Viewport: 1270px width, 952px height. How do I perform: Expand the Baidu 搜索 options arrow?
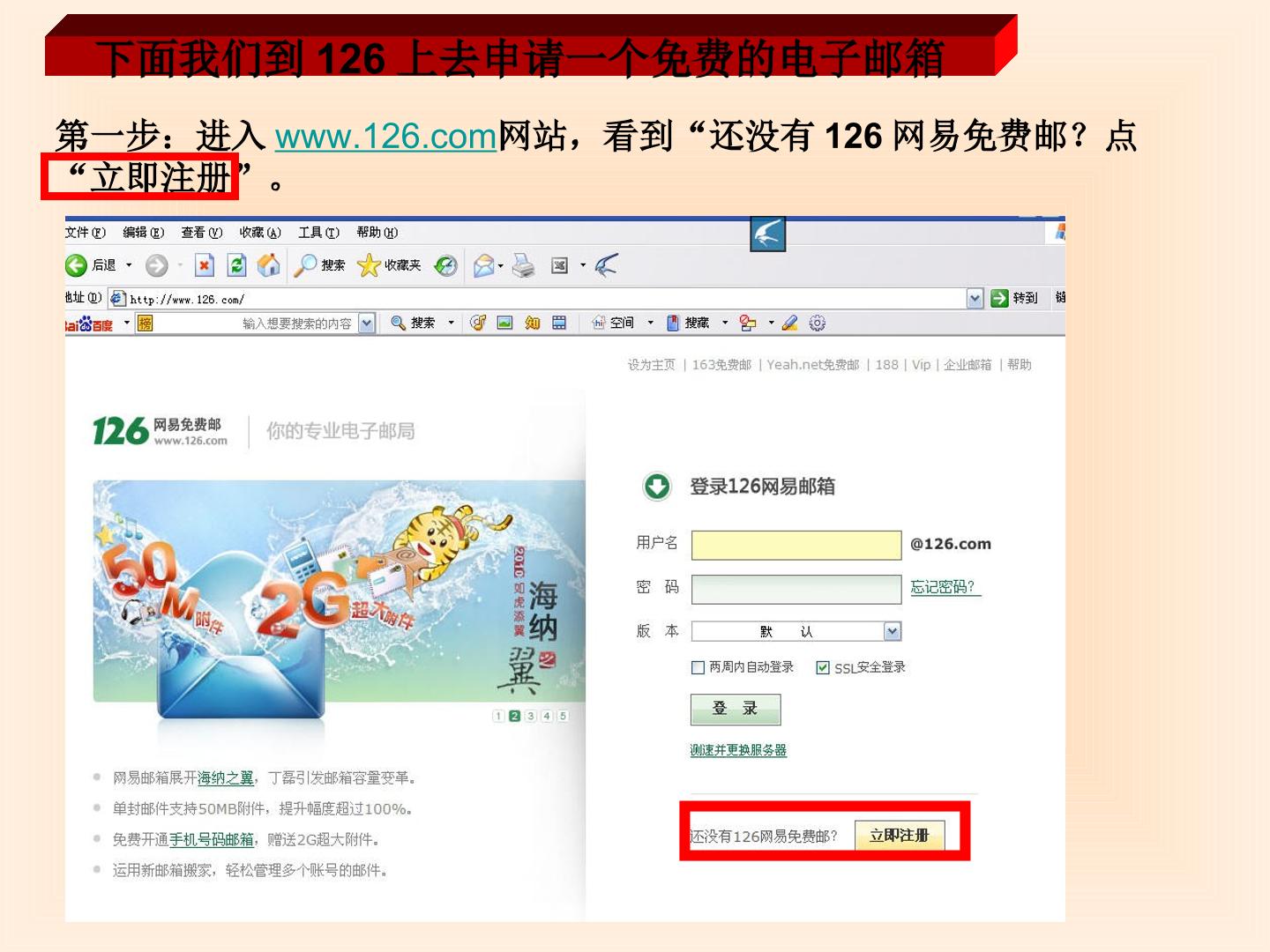tap(451, 324)
